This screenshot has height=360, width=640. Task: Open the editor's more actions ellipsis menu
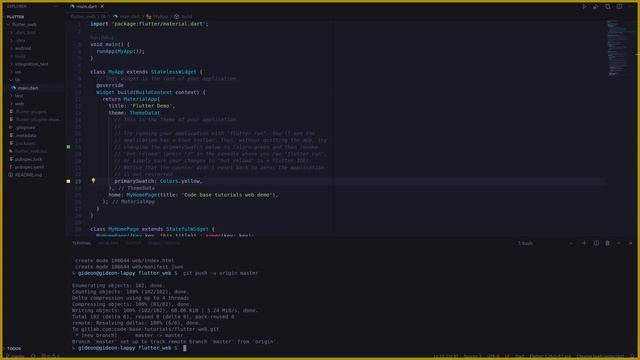pyautogui.click(x=631, y=7)
